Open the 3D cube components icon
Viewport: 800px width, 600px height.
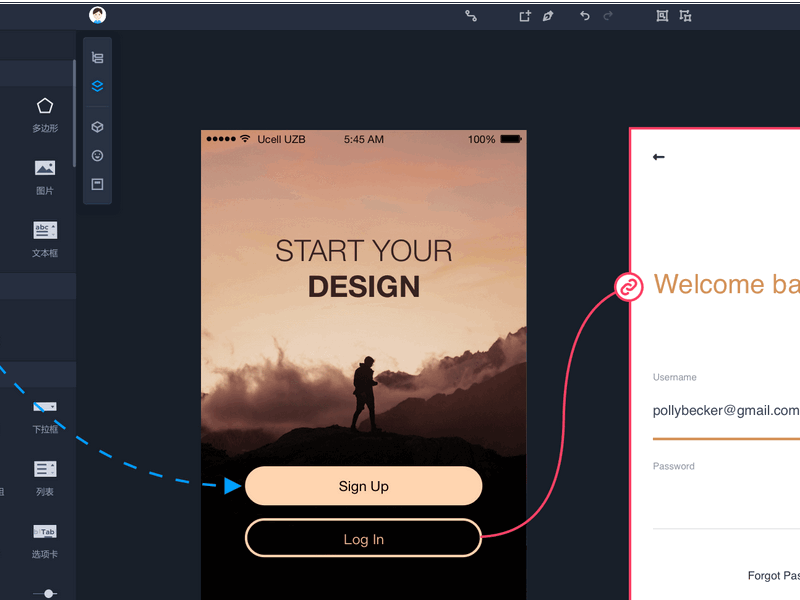tap(97, 127)
